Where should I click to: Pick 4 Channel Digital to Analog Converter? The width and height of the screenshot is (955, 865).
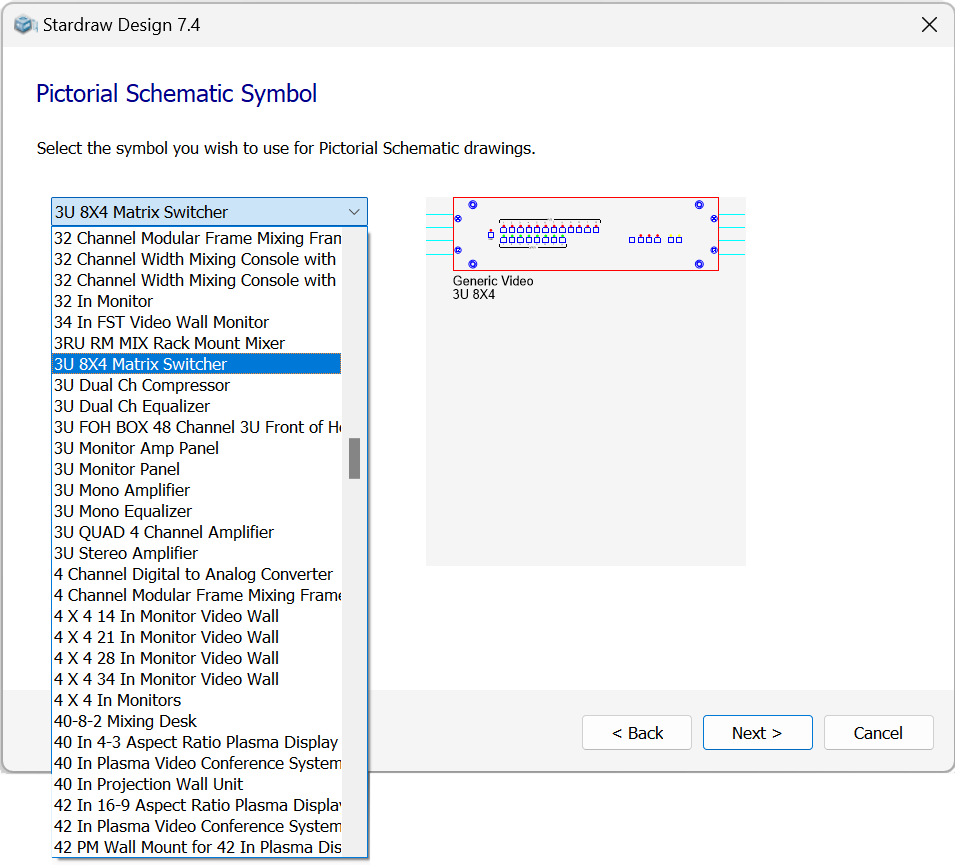tap(197, 574)
